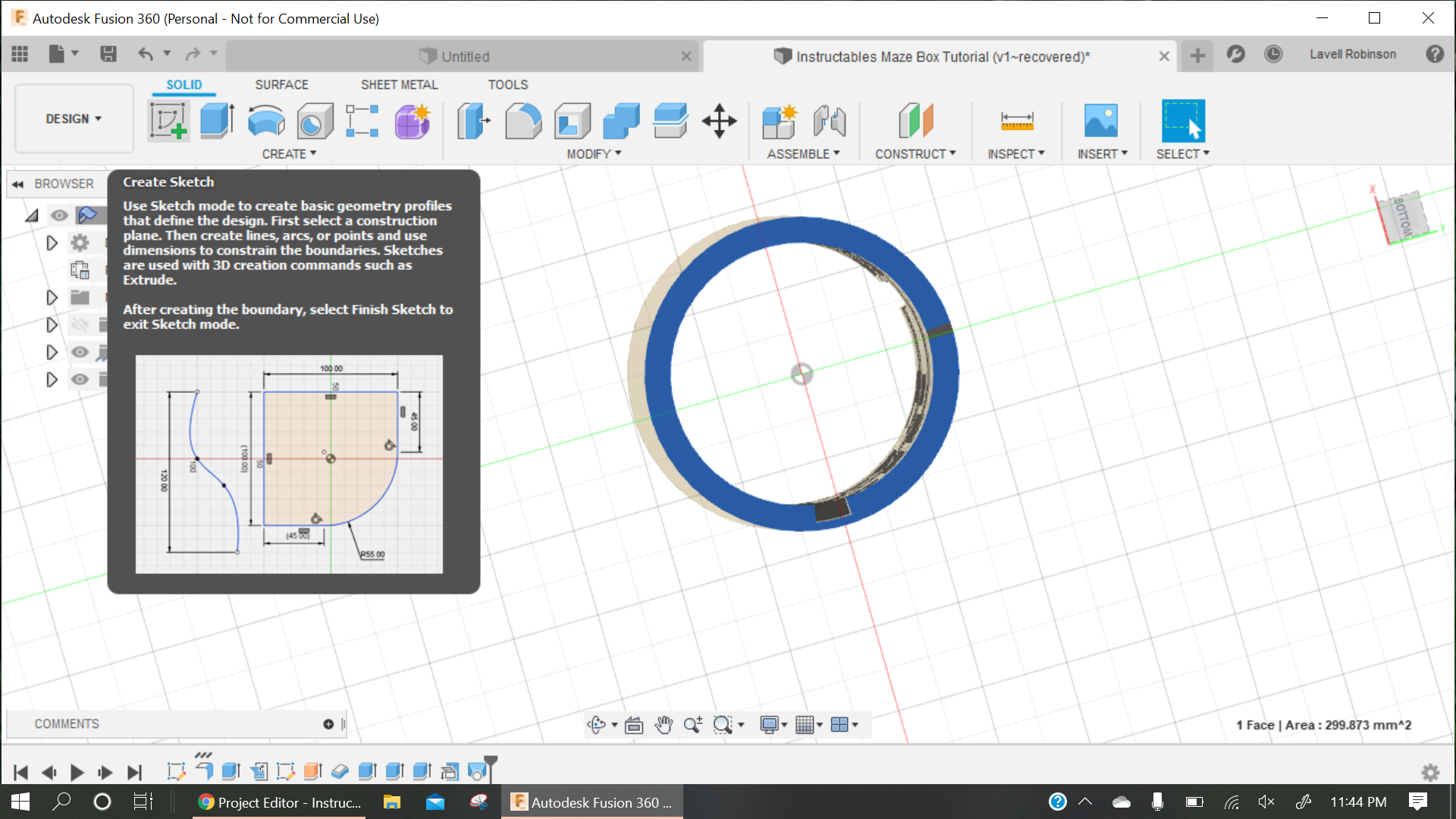This screenshot has width=1456, height=819.
Task: Click Lavell Robinson account name
Action: point(1352,55)
